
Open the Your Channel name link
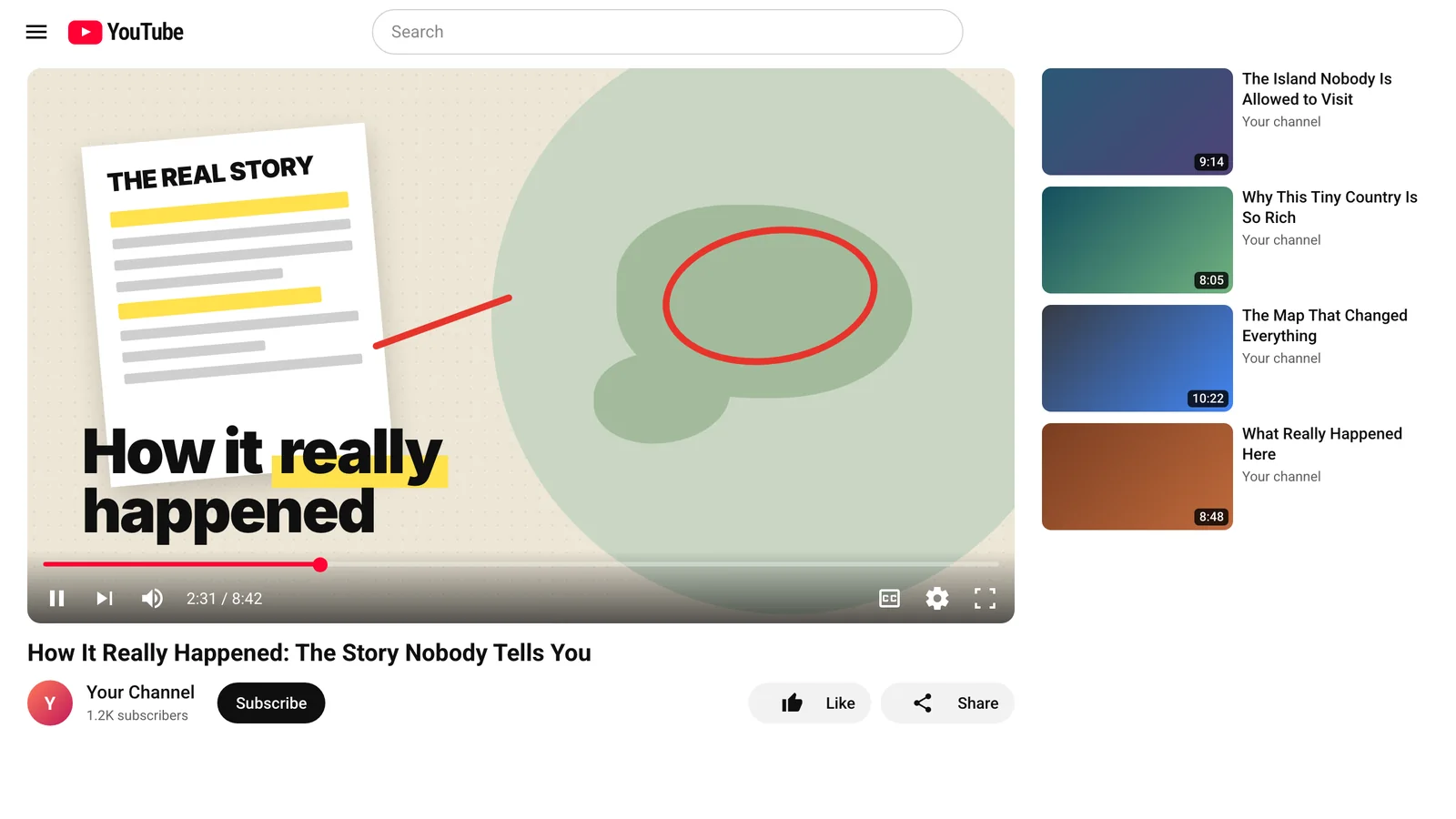pos(140,693)
